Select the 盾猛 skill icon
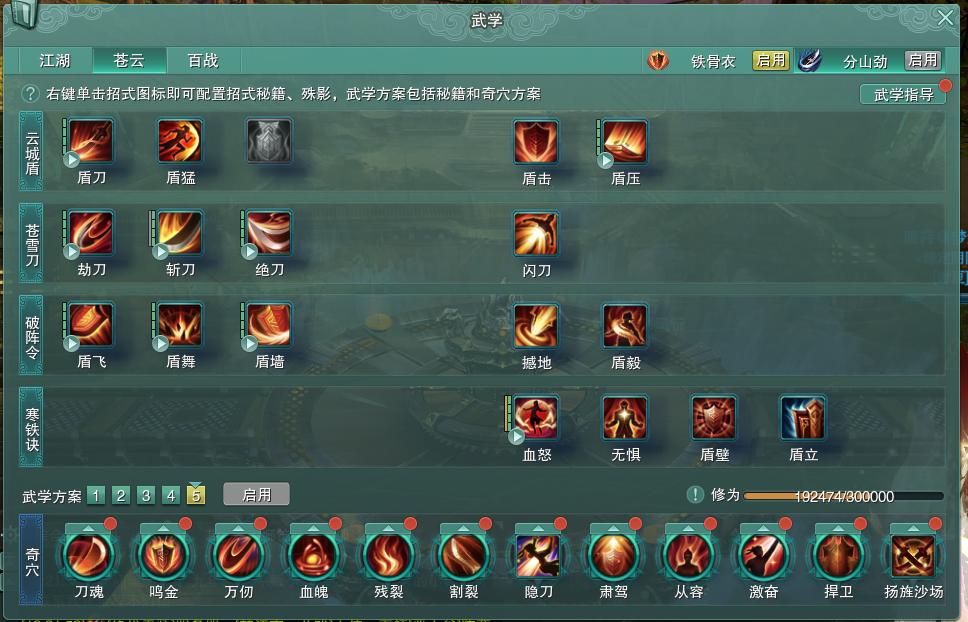The width and height of the screenshot is (968, 622). pyautogui.click(x=180, y=141)
